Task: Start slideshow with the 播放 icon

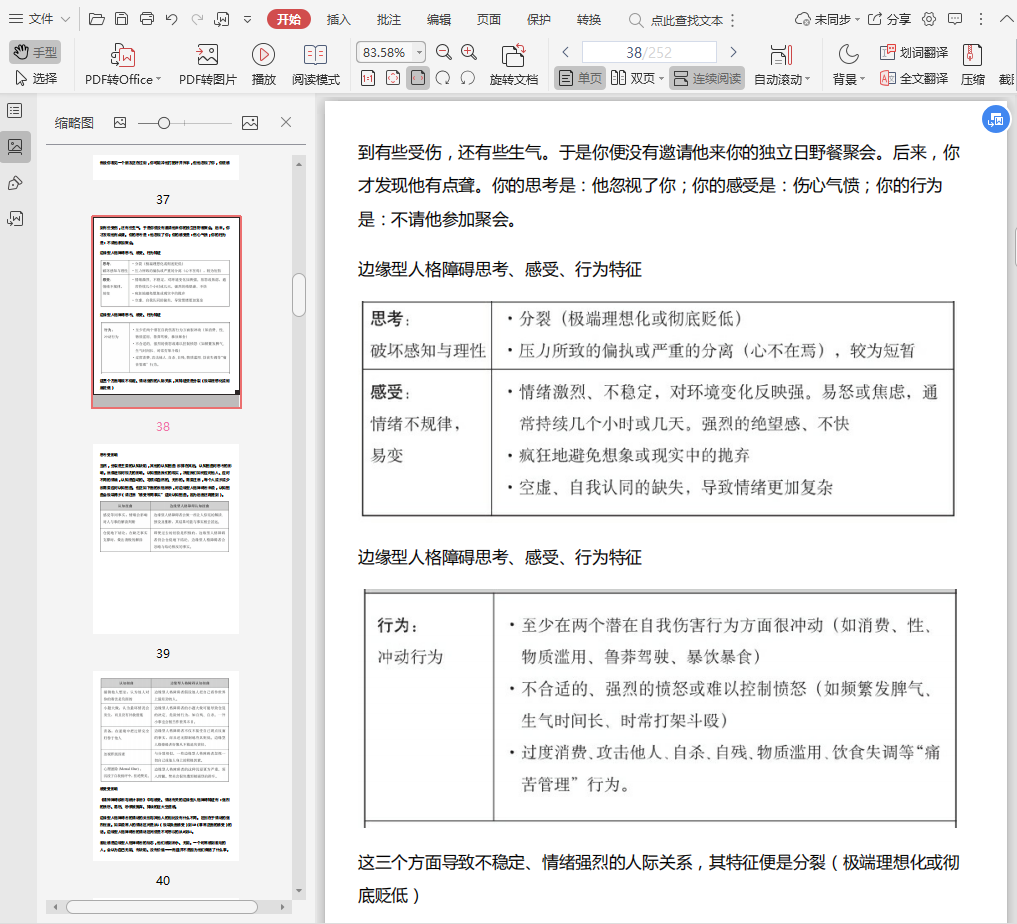Action: coord(264,56)
